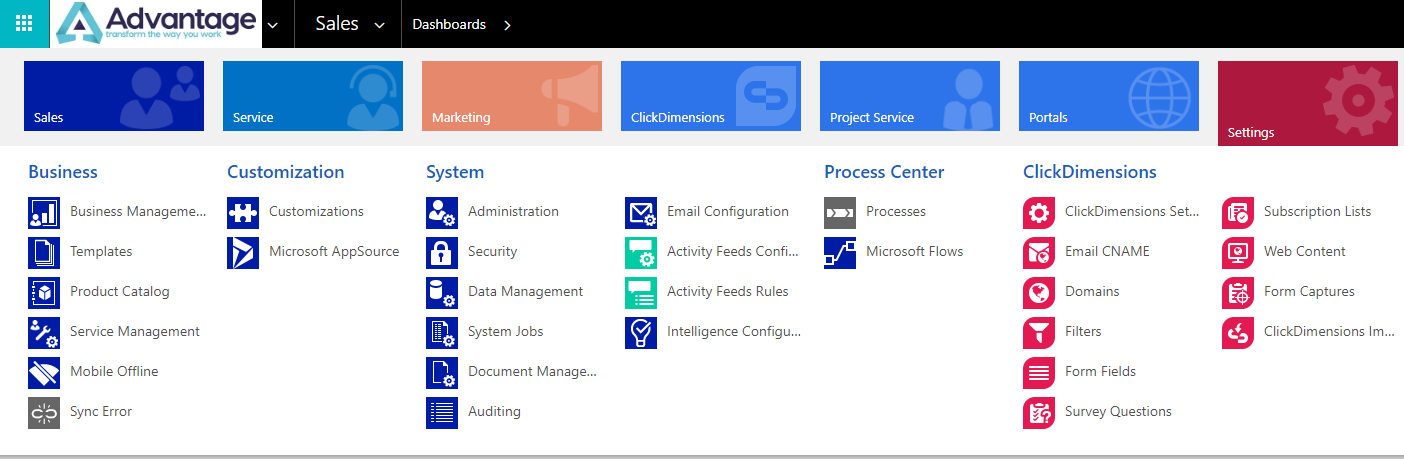Select the Marketing tile

click(512, 96)
